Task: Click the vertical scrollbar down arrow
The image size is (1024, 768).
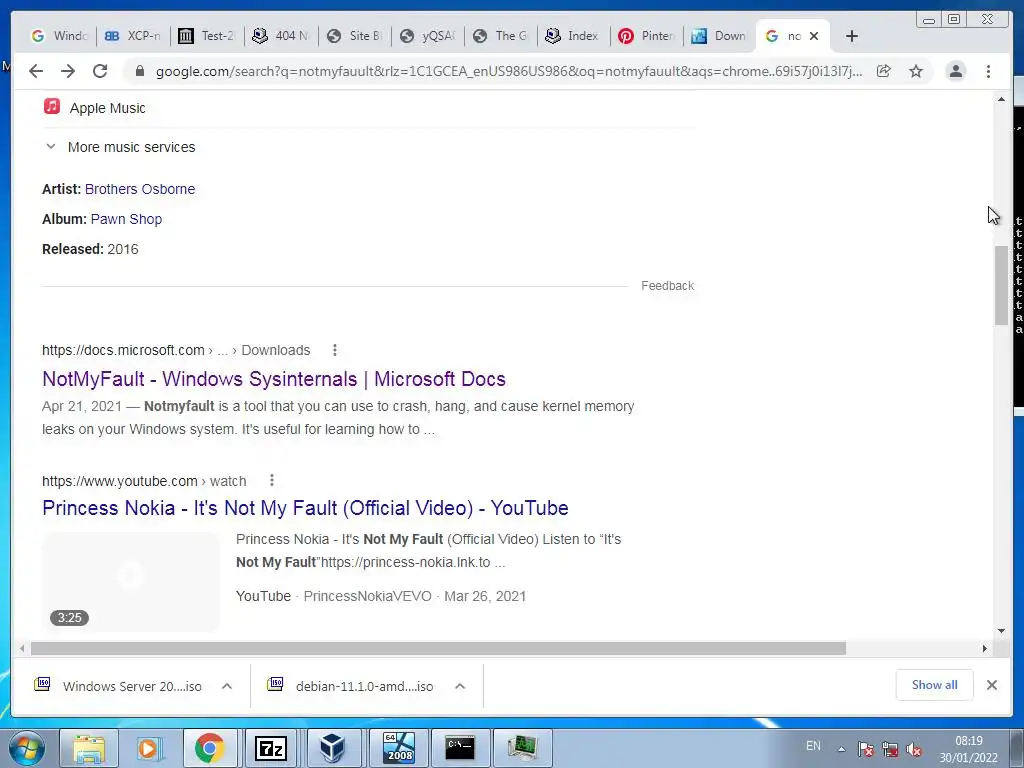Action: click(x=1001, y=631)
